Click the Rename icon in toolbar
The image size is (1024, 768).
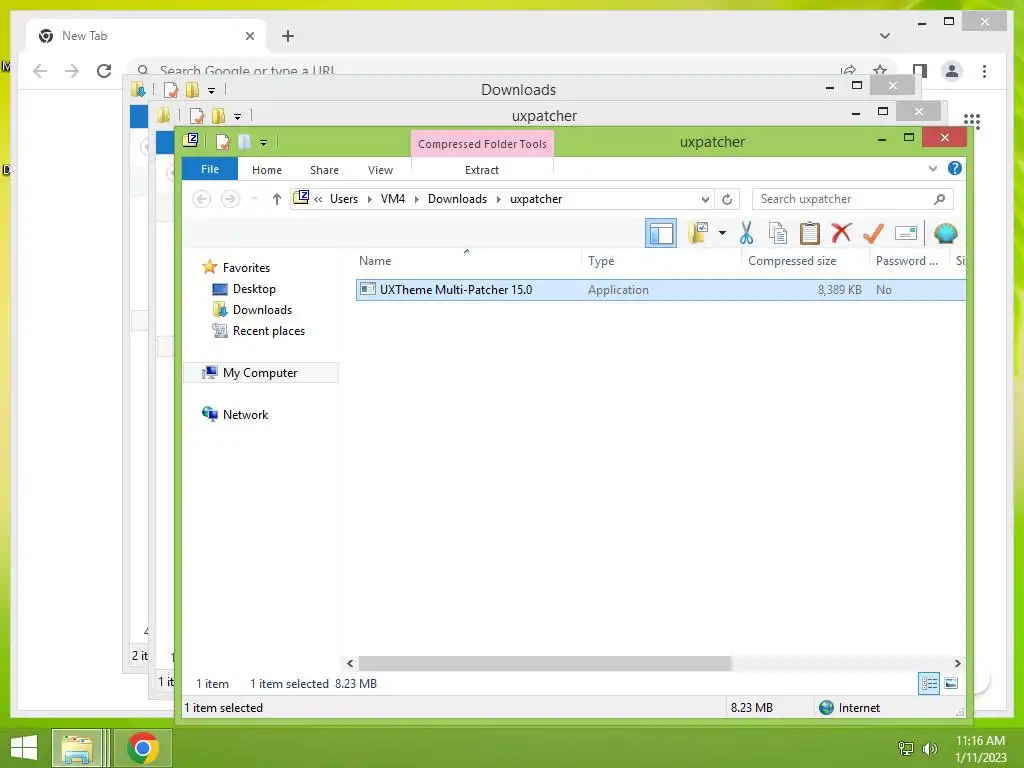click(x=906, y=233)
